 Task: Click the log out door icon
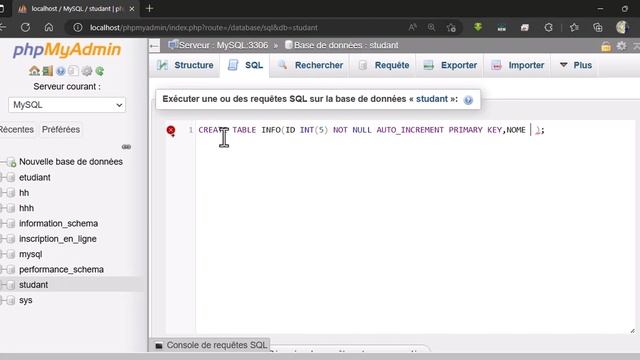click(x=48, y=71)
